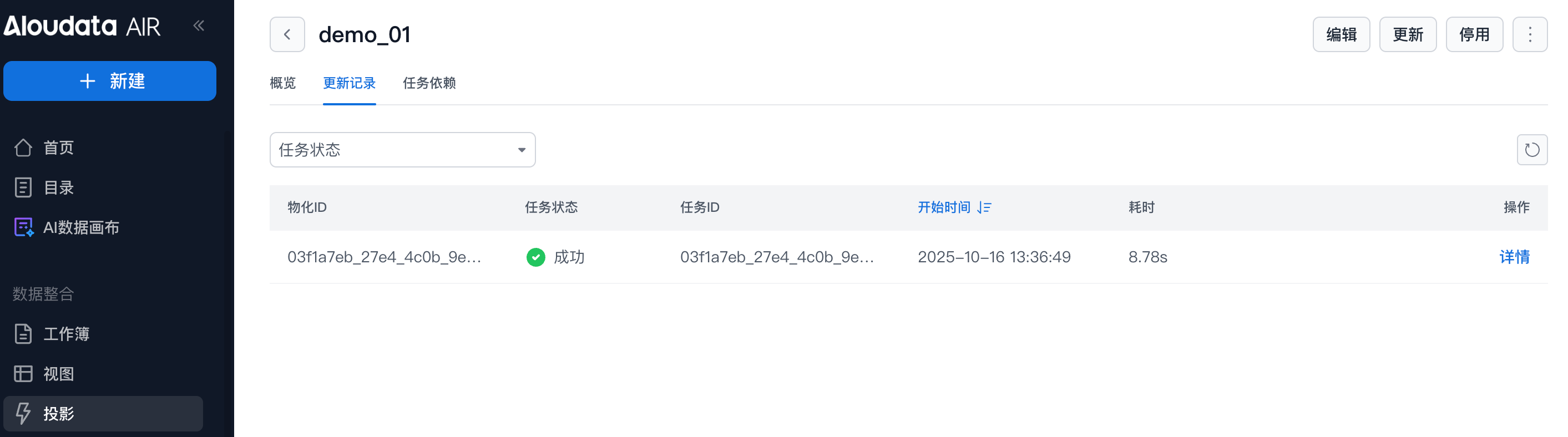1568x437 pixels.
Task: Click the blue 新建 button
Action: coord(109,81)
